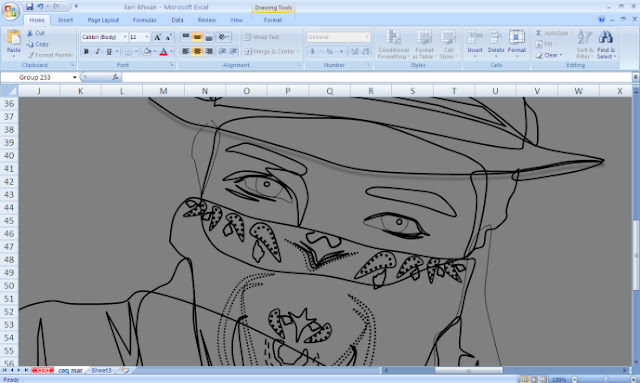Apply the red font color
The height and width of the screenshot is (383, 640).
click(x=163, y=51)
